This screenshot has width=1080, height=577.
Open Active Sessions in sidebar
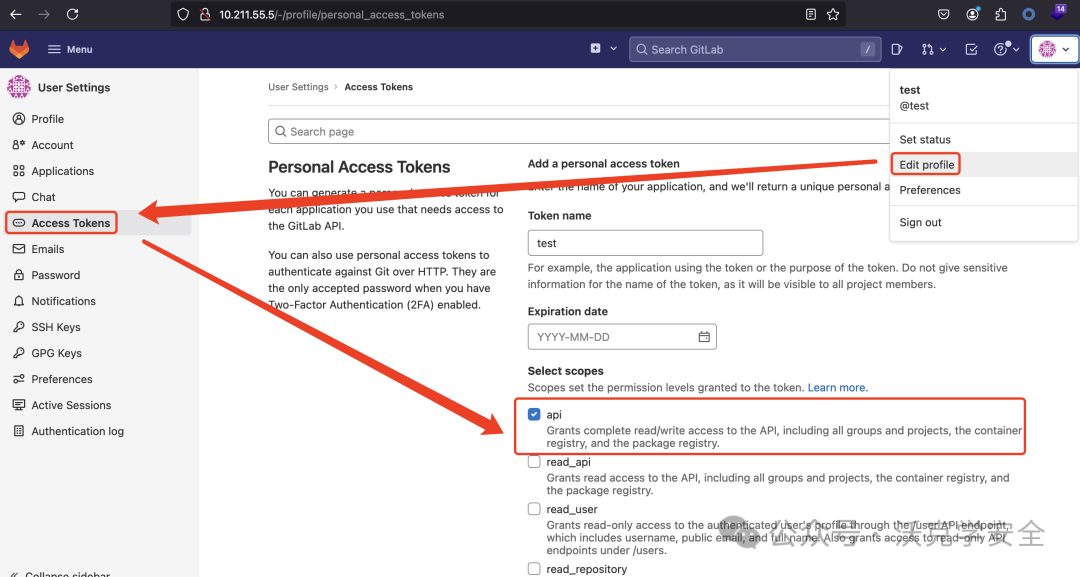[x=71, y=406]
